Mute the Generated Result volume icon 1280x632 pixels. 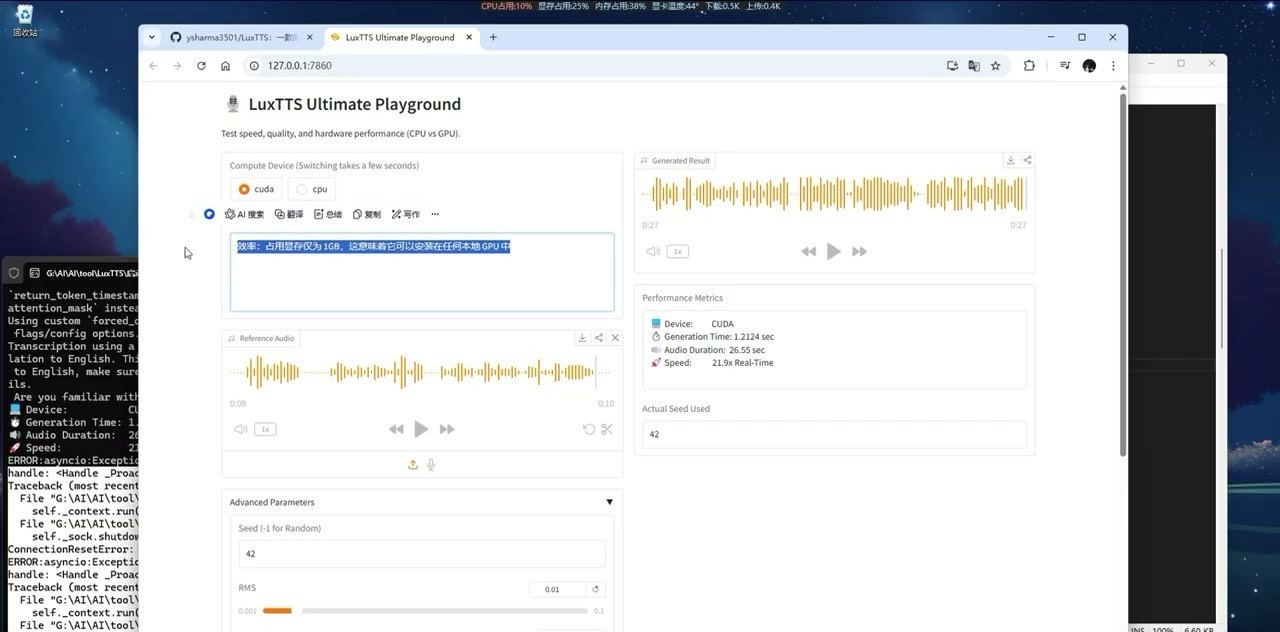[652, 252]
